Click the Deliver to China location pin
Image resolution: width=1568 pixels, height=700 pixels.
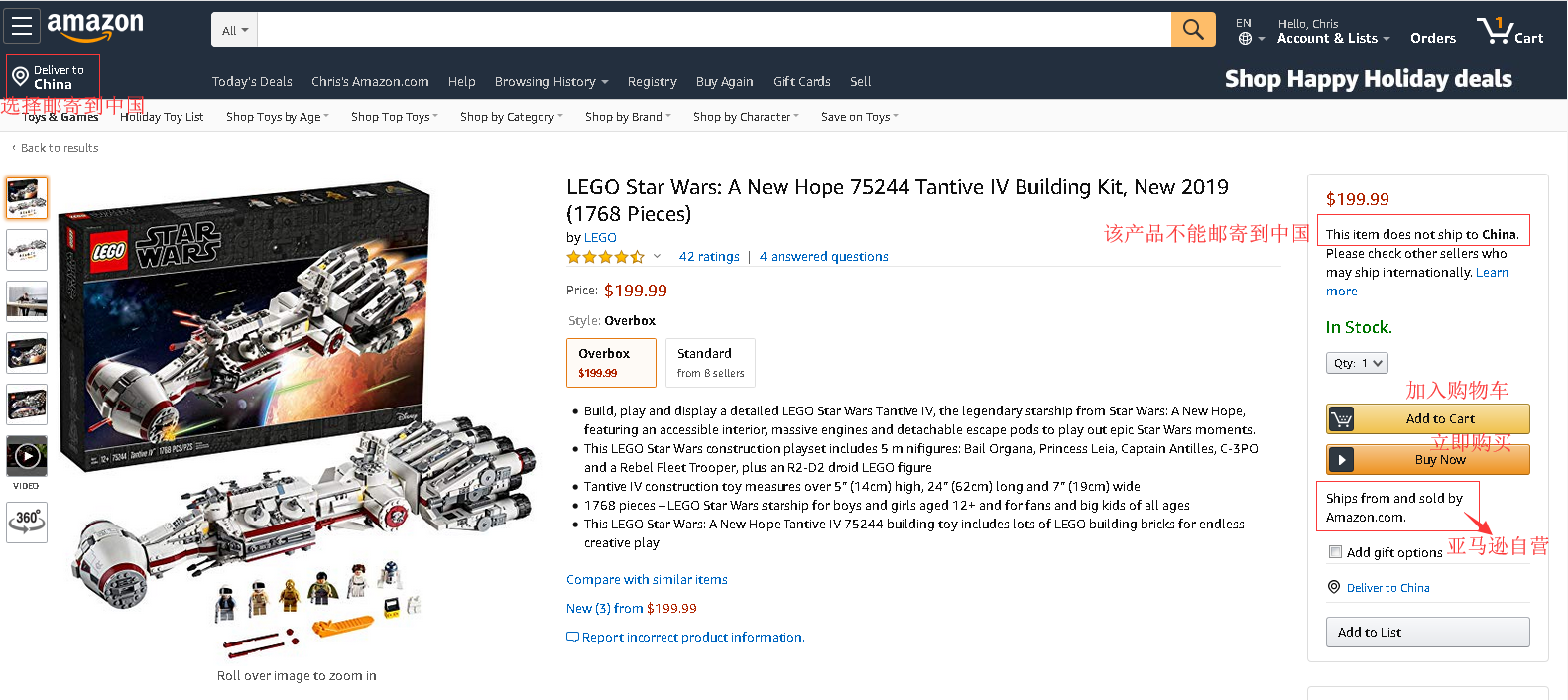click(x=20, y=77)
